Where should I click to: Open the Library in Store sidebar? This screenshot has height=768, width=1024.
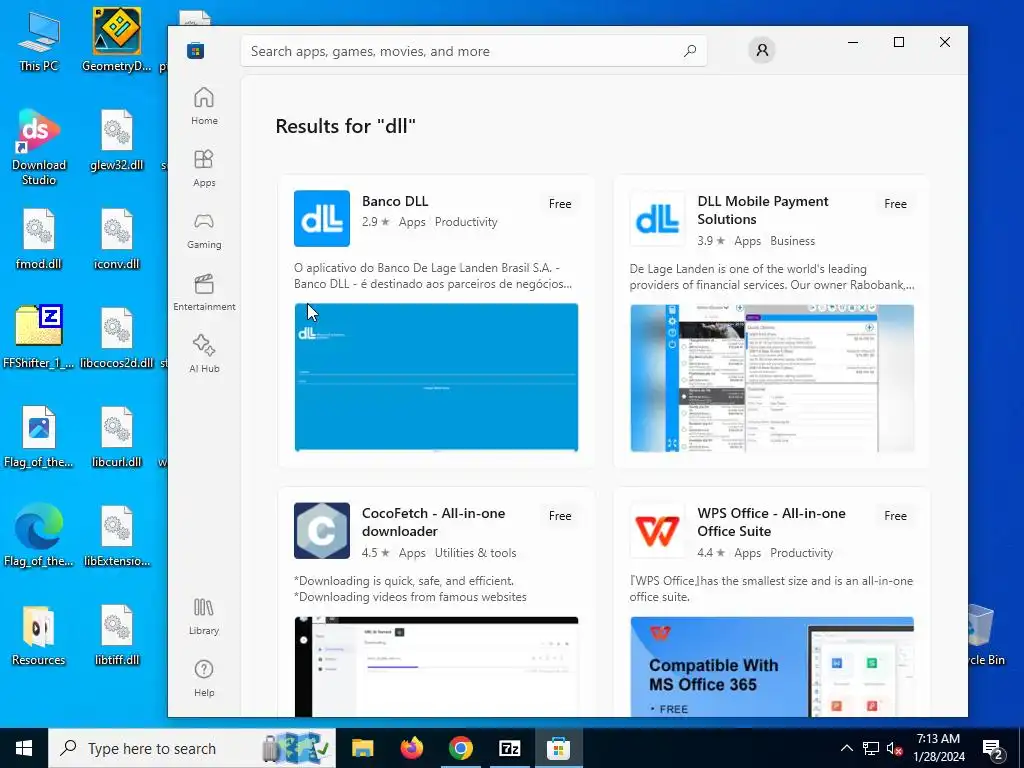204,616
